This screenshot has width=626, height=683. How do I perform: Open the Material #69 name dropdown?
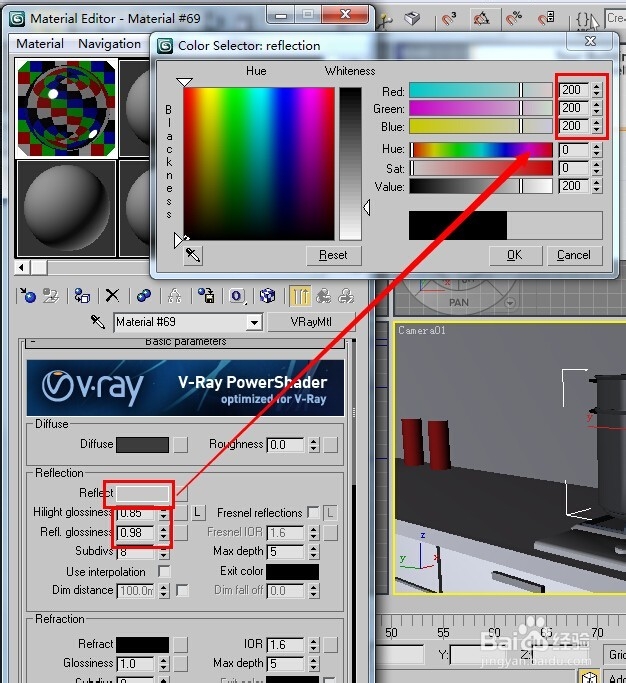coord(254,323)
